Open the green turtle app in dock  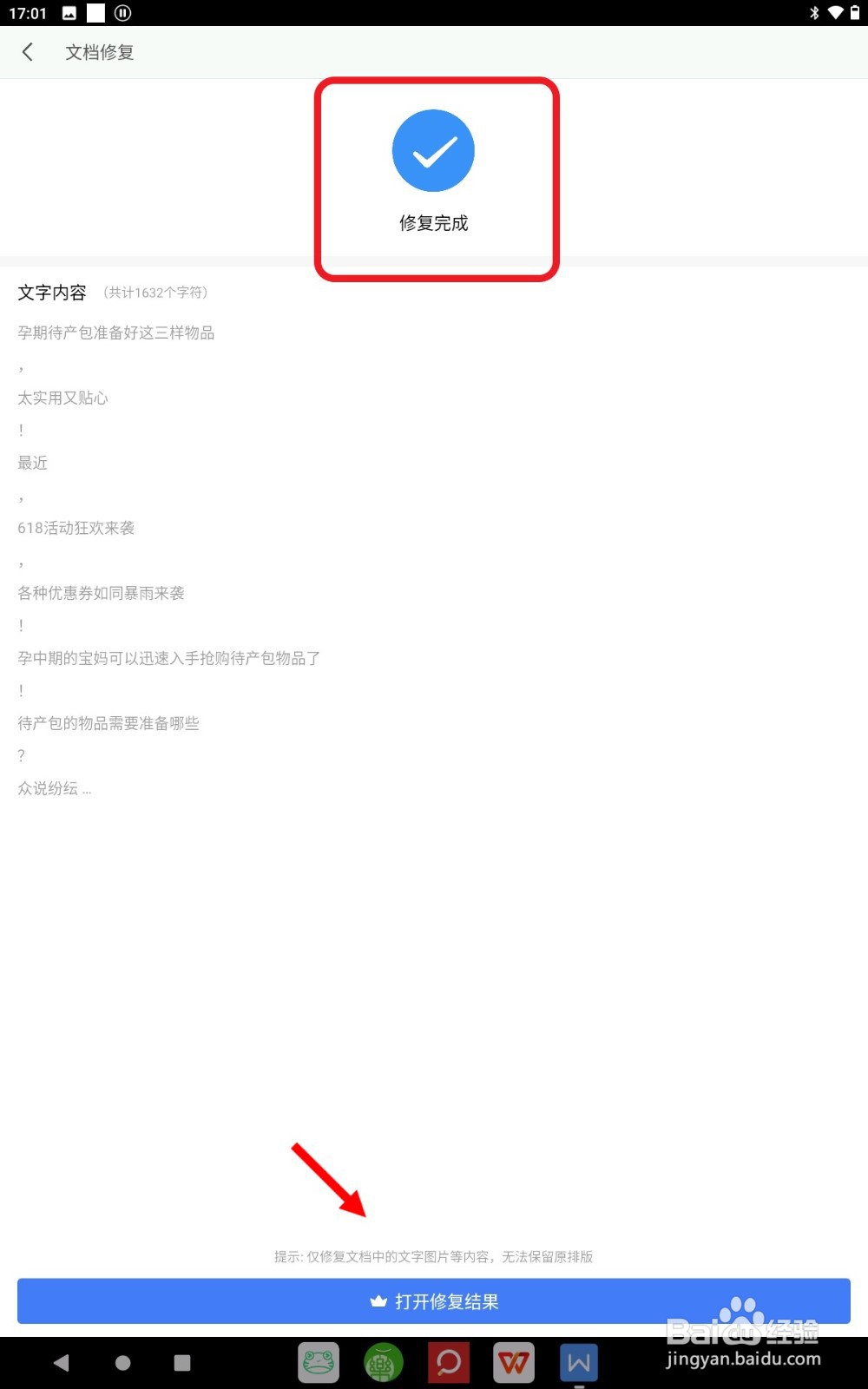[x=384, y=1362]
